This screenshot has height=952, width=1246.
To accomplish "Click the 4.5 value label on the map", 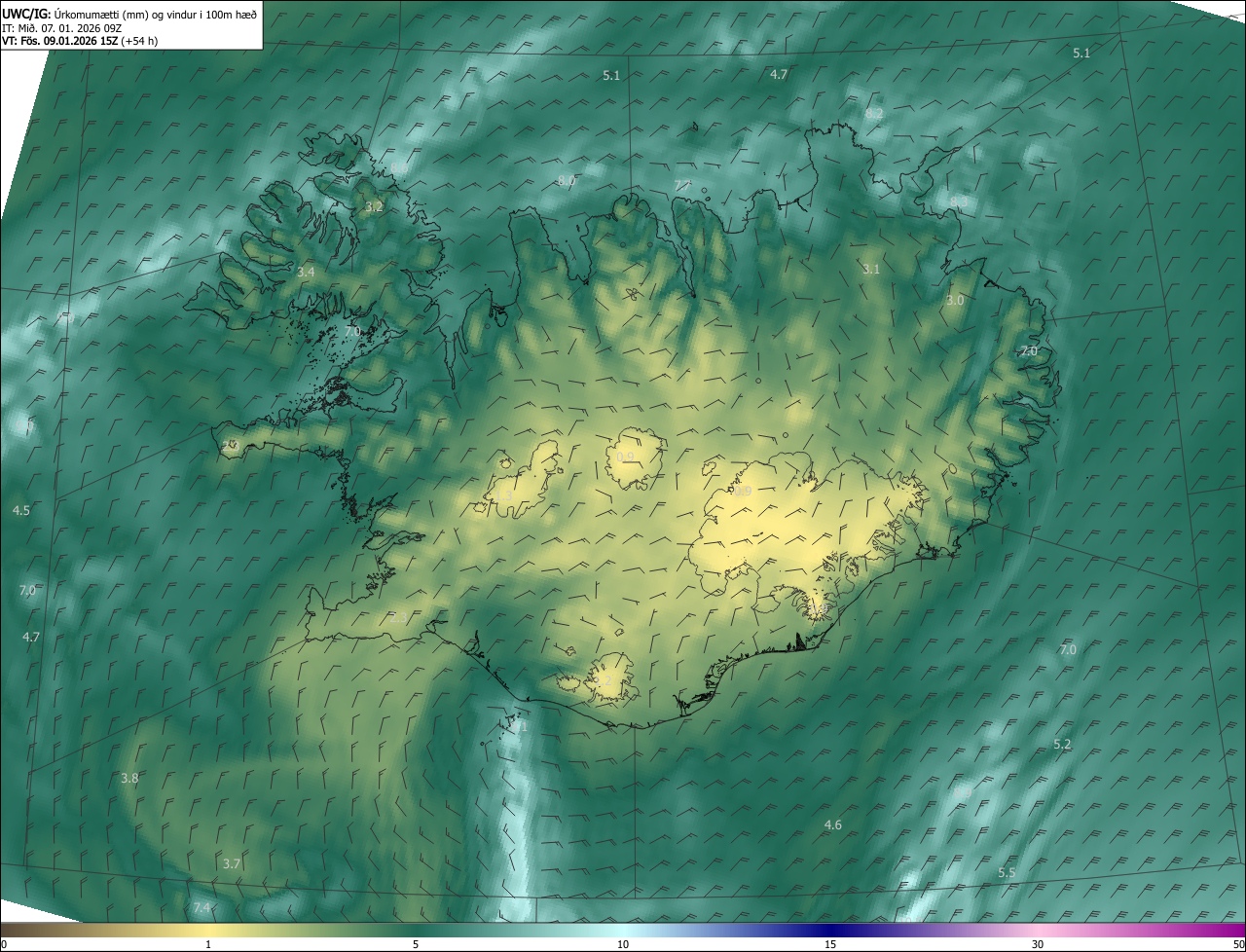I will [x=21, y=511].
